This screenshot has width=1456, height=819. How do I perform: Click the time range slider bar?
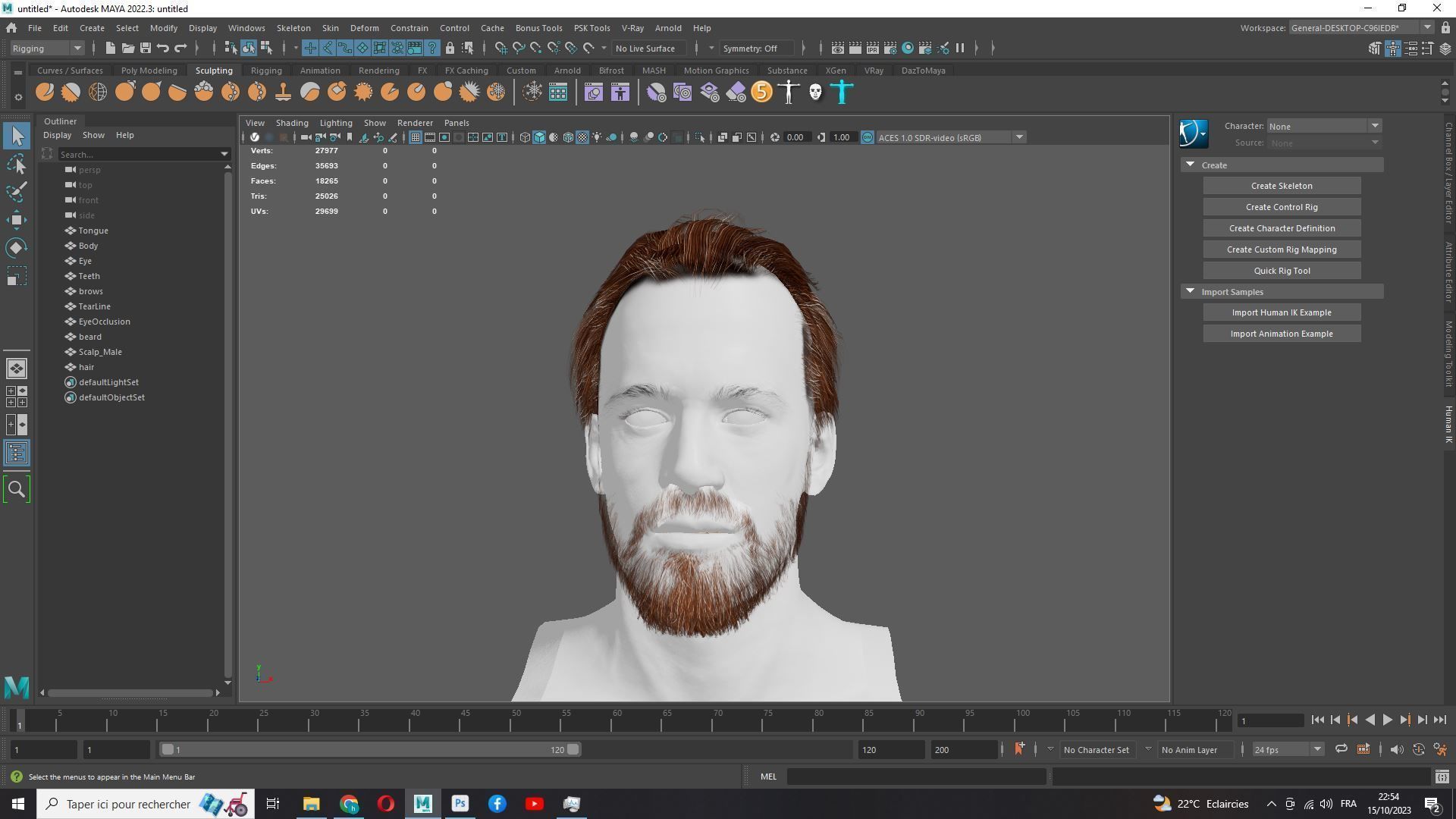point(370,749)
